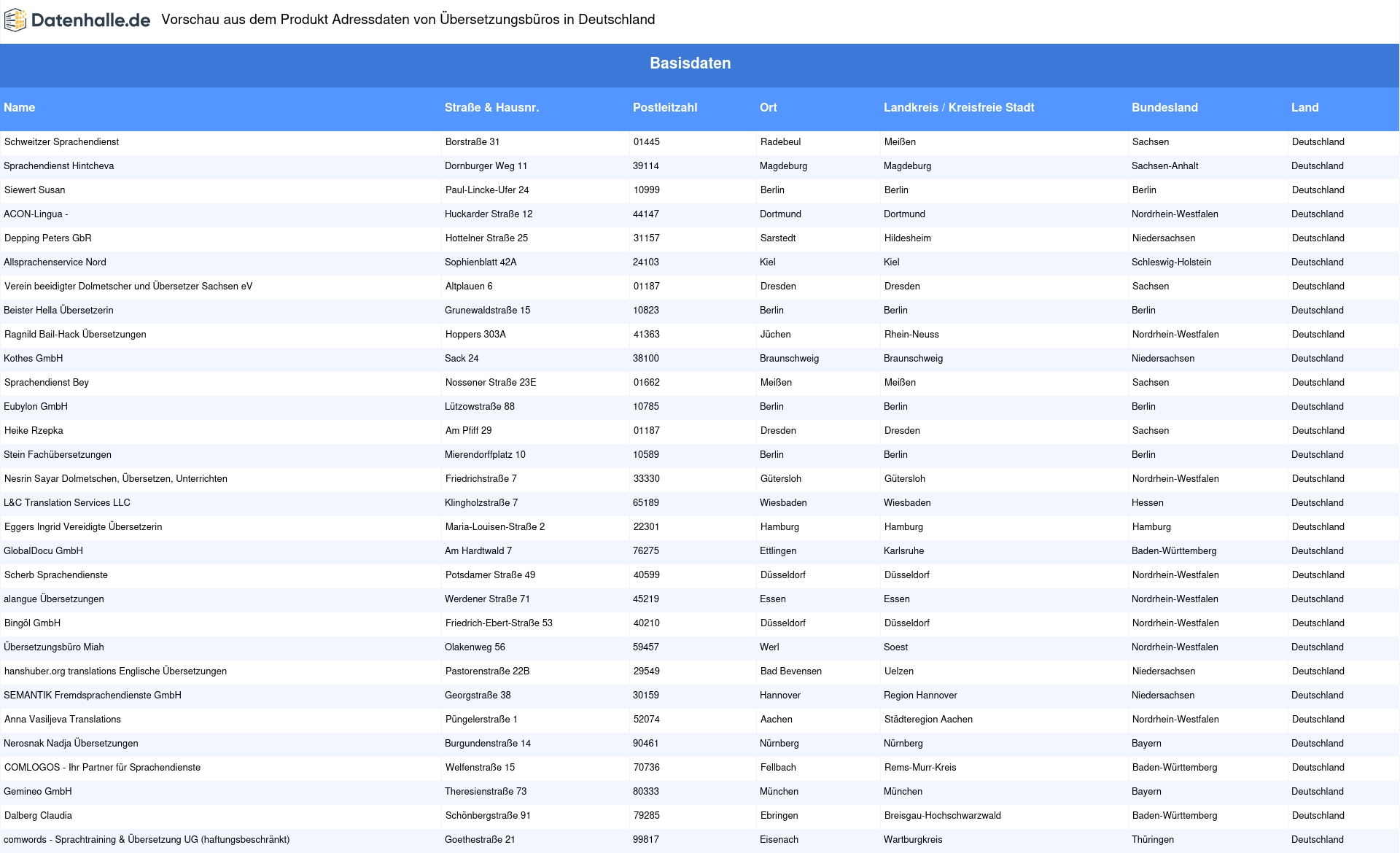Click the name Beister Hella Übersetzerin

(58, 311)
